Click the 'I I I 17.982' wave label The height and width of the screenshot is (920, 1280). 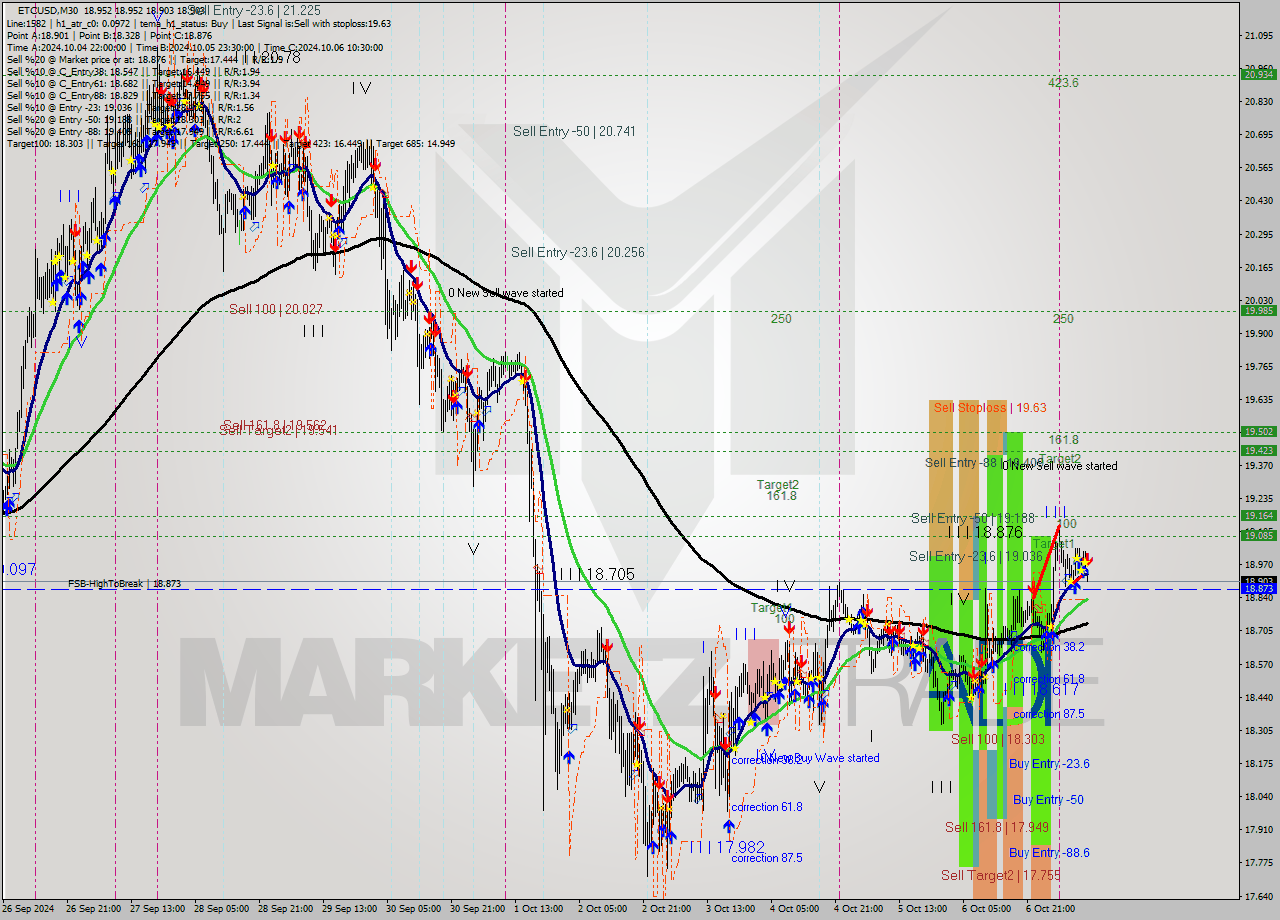(725, 846)
